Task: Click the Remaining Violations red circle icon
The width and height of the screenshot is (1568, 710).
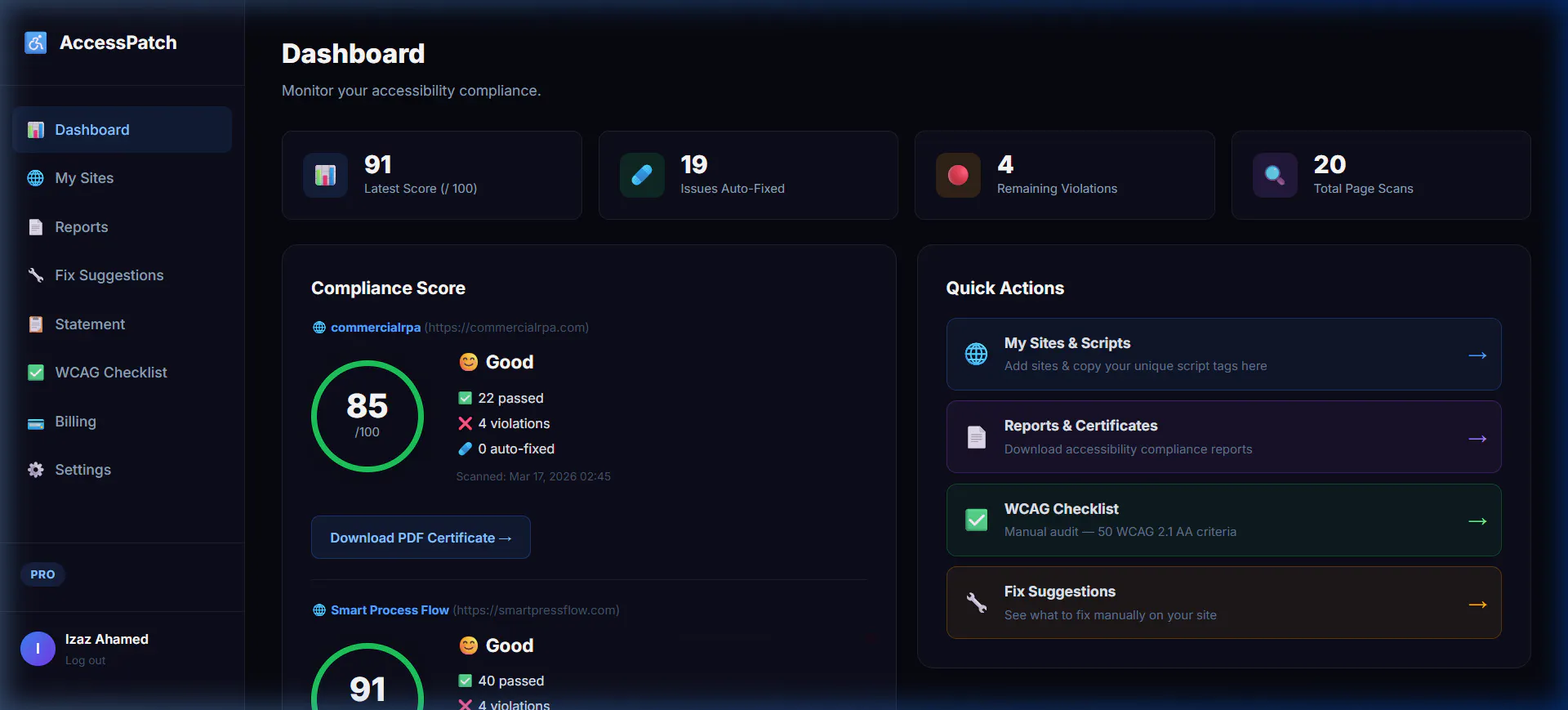Action: point(958,175)
